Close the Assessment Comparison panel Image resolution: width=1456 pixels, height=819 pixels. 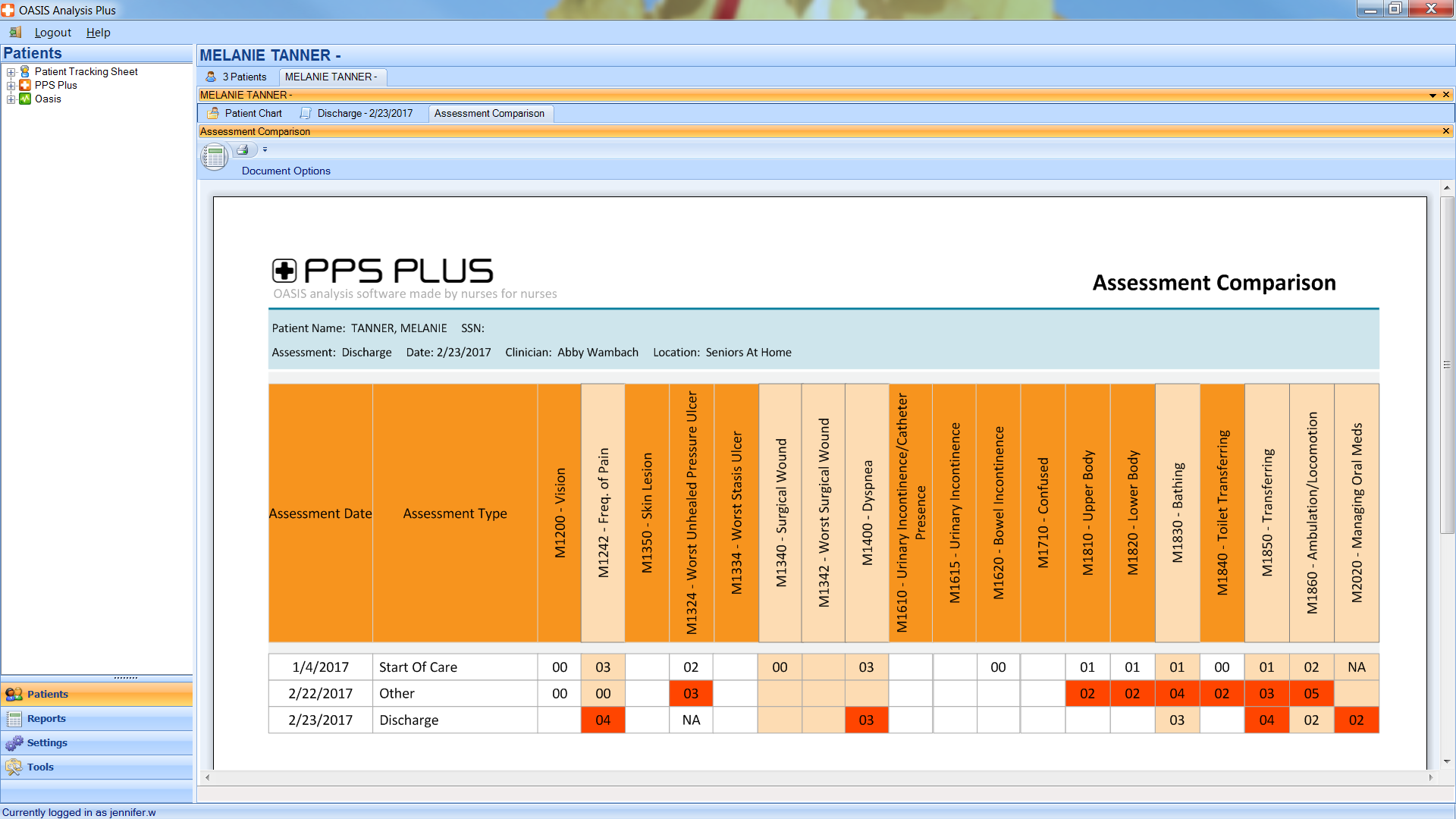(1445, 131)
